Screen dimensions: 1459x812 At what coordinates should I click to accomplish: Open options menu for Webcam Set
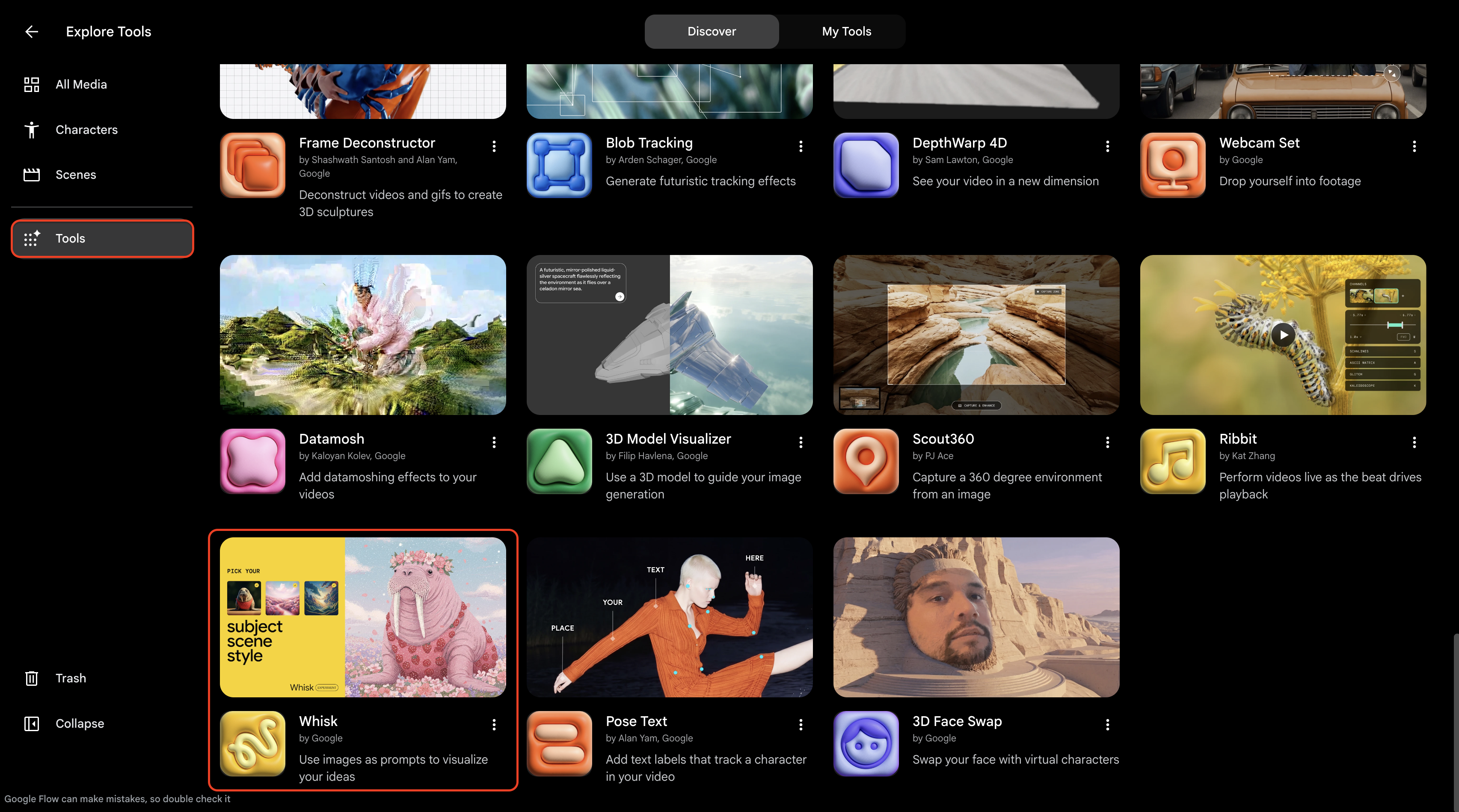click(1414, 146)
